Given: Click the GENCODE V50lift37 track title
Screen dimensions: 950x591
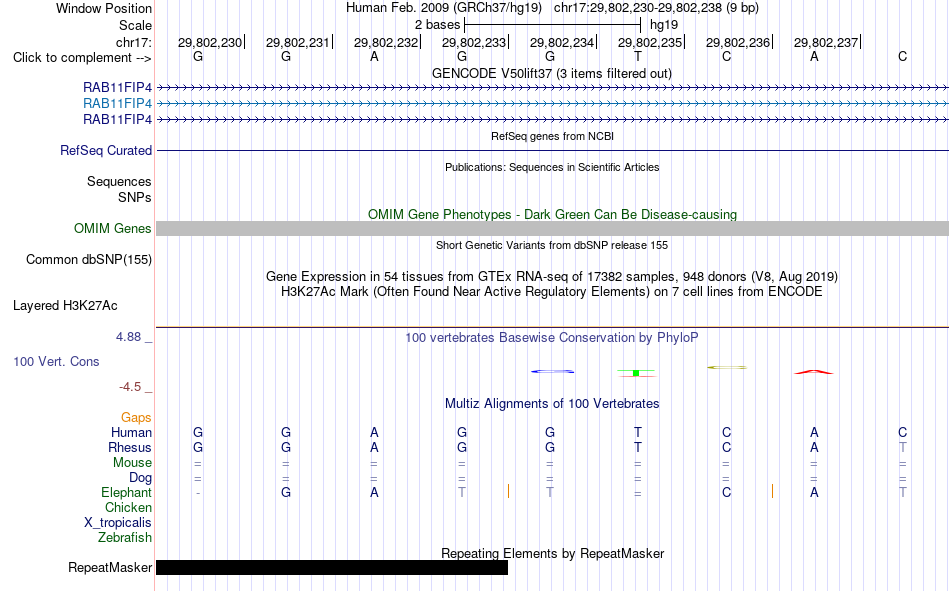Looking at the screenshot, I should pos(552,73).
